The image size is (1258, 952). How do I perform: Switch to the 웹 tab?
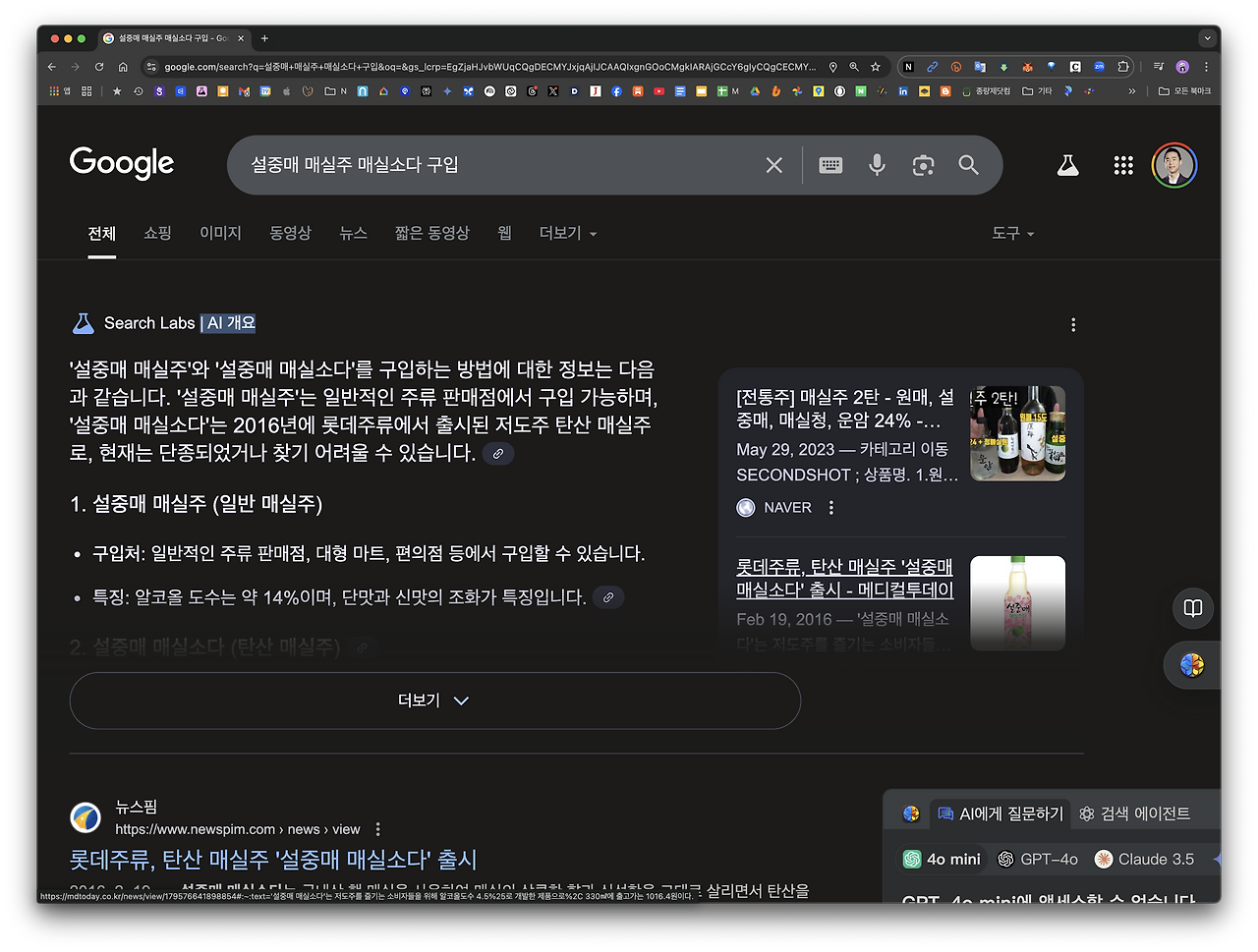504,233
